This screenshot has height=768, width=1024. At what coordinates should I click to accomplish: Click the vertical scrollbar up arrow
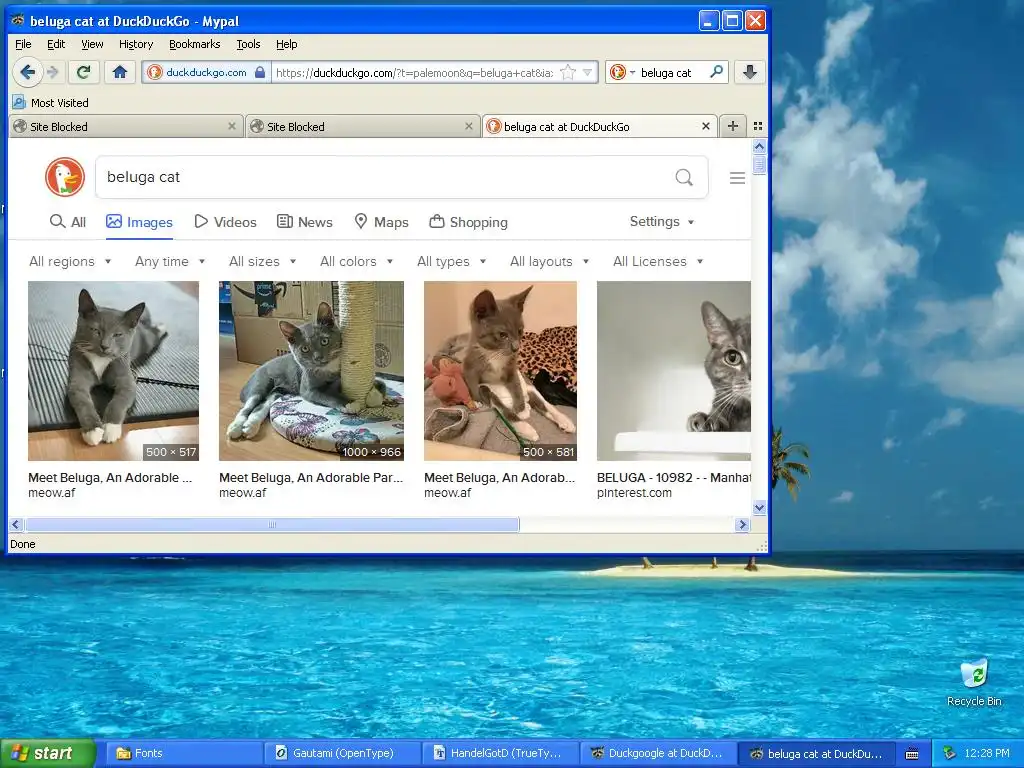coord(759,146)
